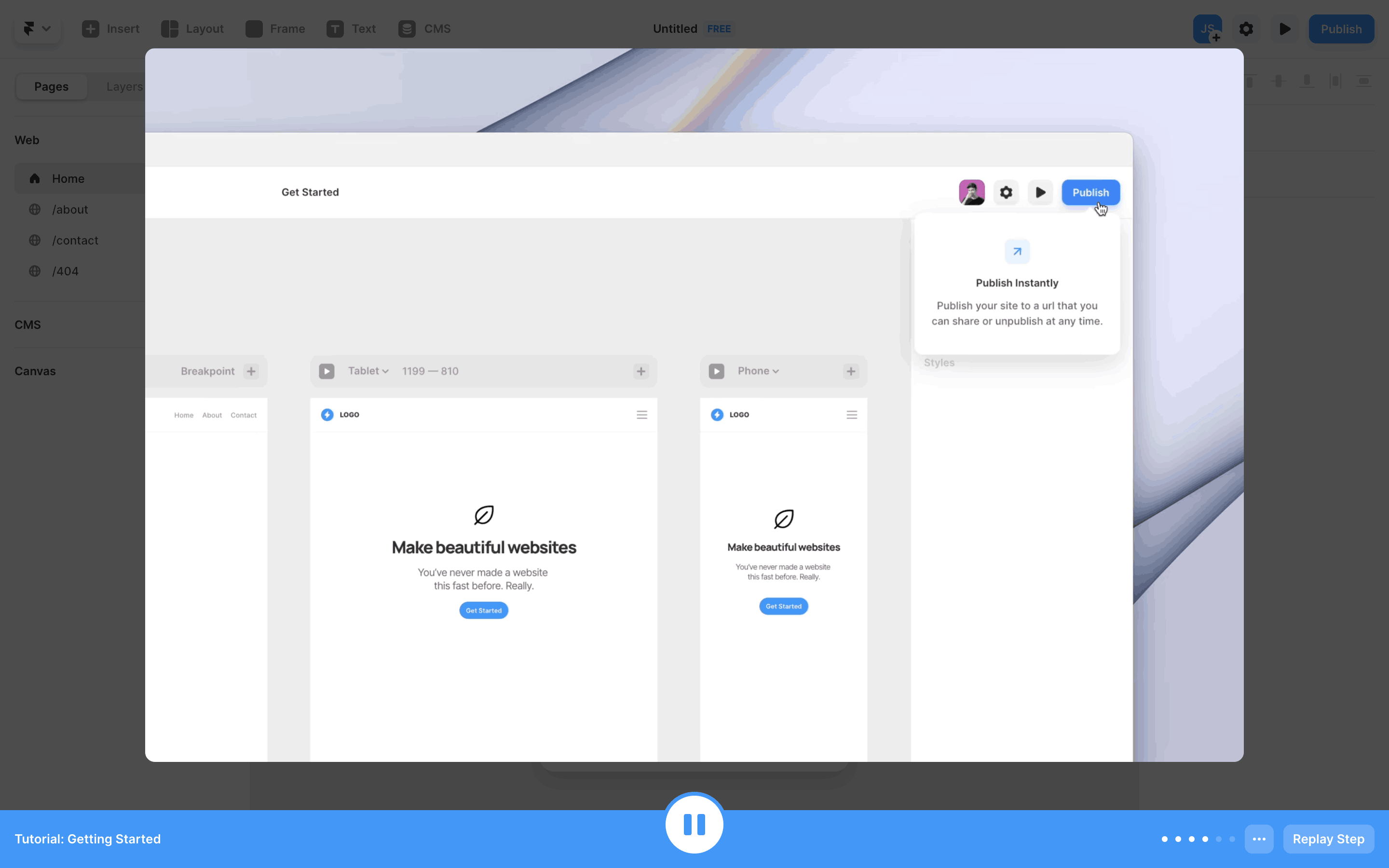Open the /contact page
This screenshot has width=1389, height=868.
click(x=75, y=241)
